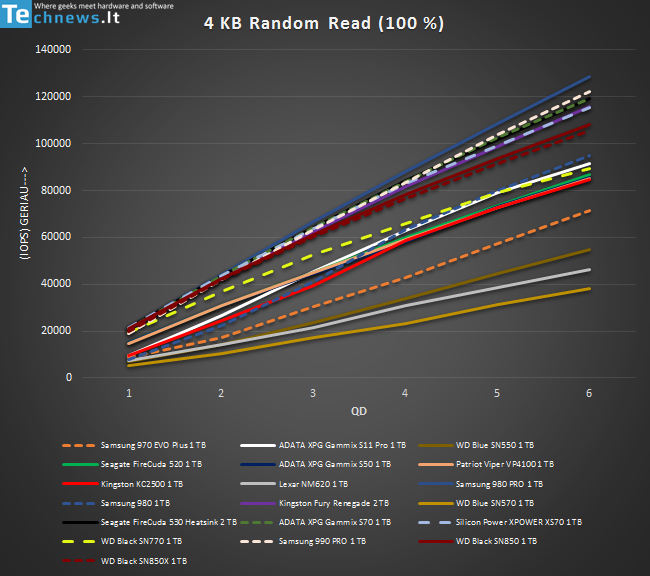Click 'ADATA XPG Gammix S11 Pro 1 TB' legend entry
This screenshot has width=650, height=576.
[323, 445]
